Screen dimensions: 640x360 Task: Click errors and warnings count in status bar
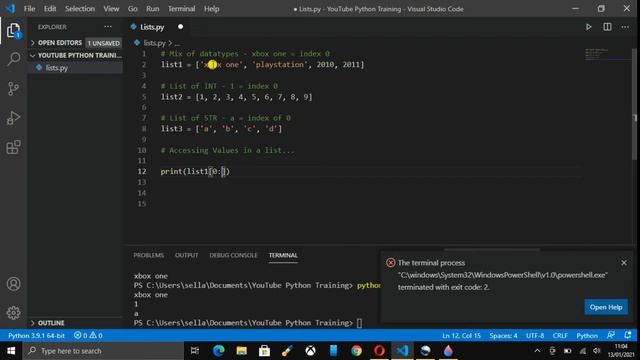click(88, 336)
